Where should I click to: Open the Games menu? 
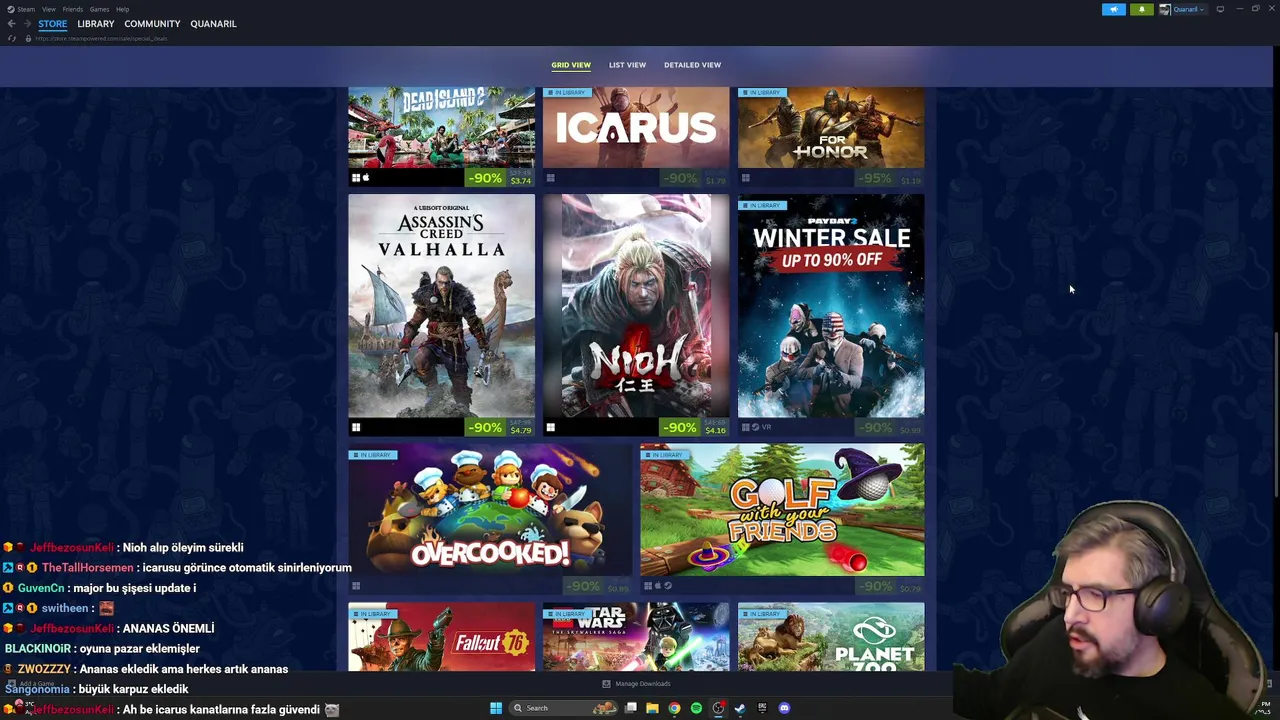[x=99, y=9]
